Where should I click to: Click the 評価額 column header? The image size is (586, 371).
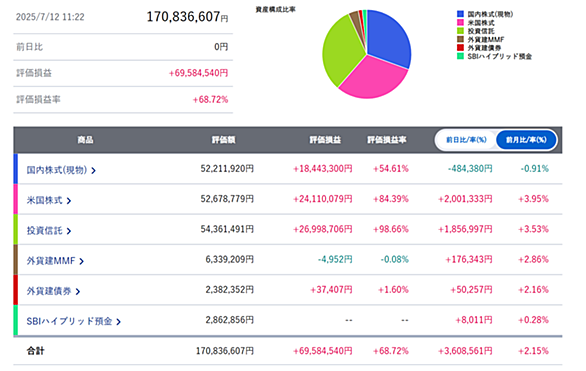point(223,140)
